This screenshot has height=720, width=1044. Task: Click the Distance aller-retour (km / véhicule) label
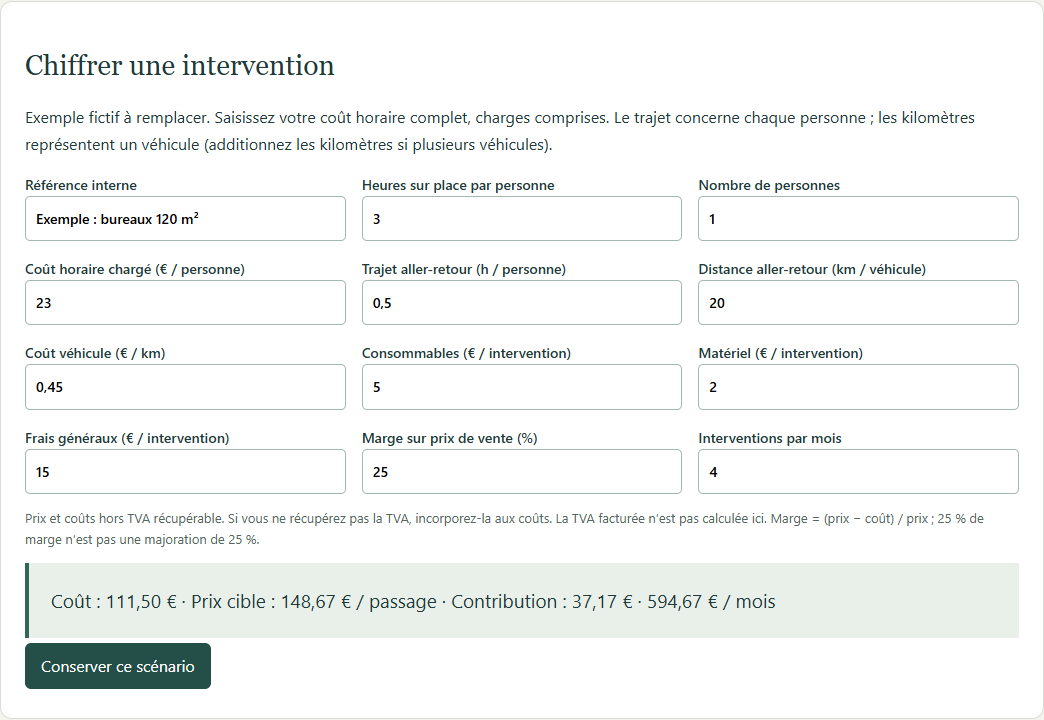click(x=812, y=269)
